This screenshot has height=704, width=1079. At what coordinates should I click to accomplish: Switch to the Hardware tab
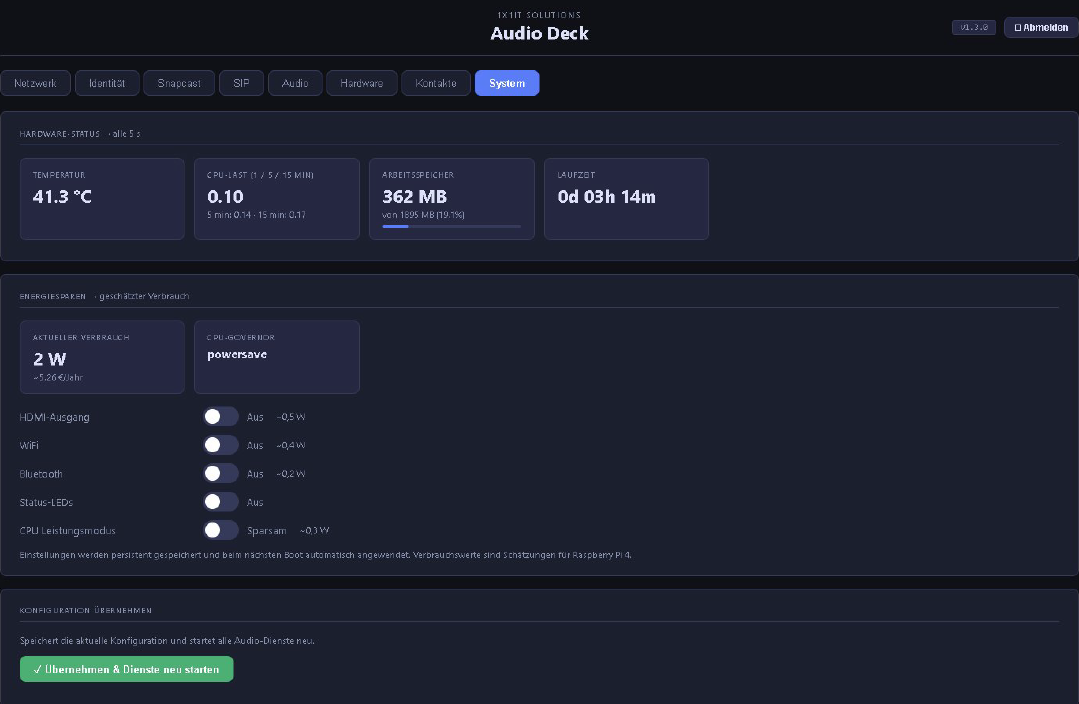[x=361, y=83]
